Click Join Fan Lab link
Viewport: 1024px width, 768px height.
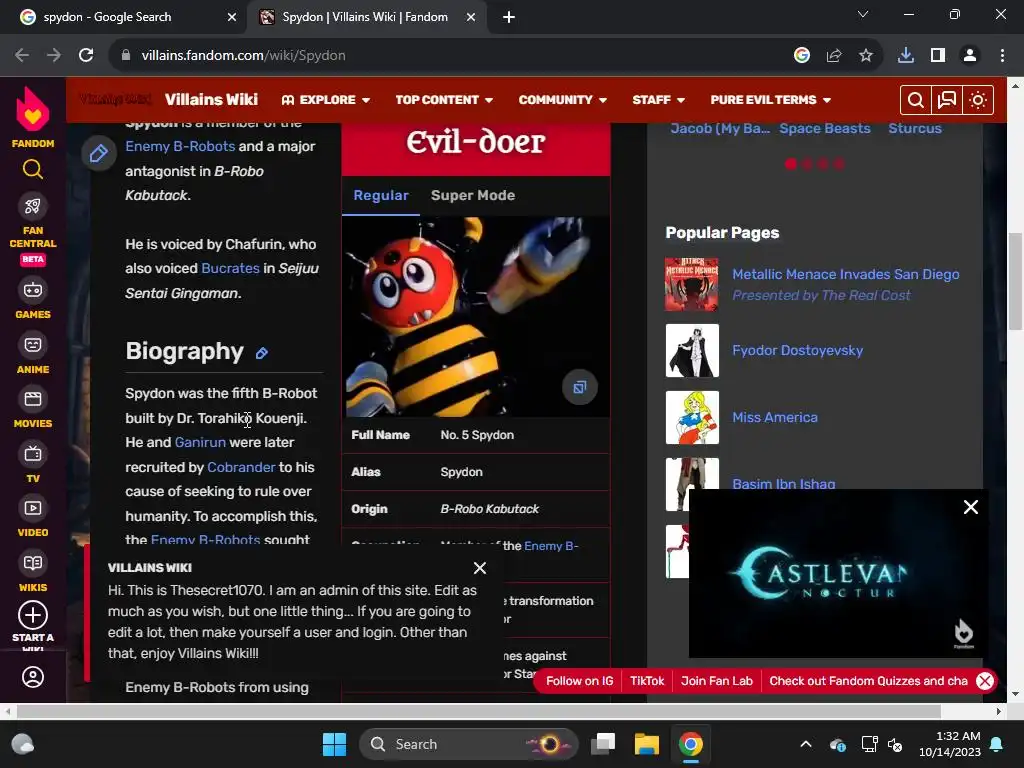pyautogui.click(x=716, y=681)
